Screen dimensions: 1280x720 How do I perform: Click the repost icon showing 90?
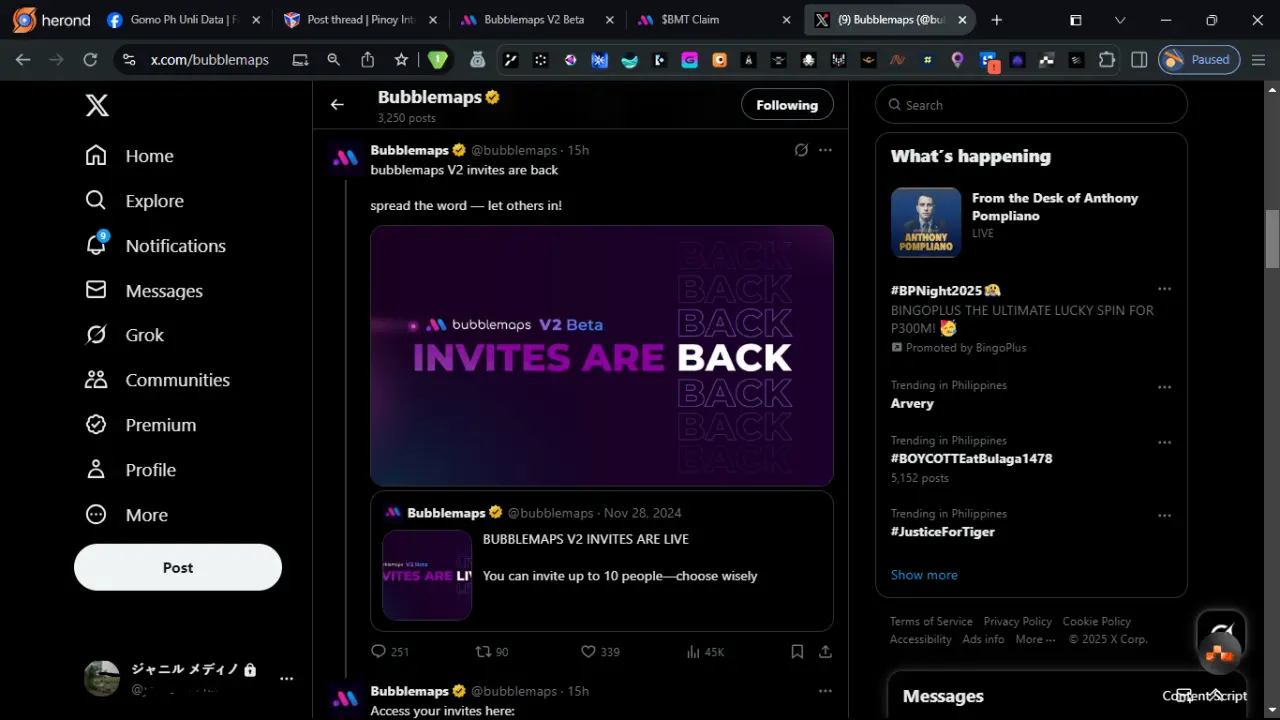tap(492, 652)
